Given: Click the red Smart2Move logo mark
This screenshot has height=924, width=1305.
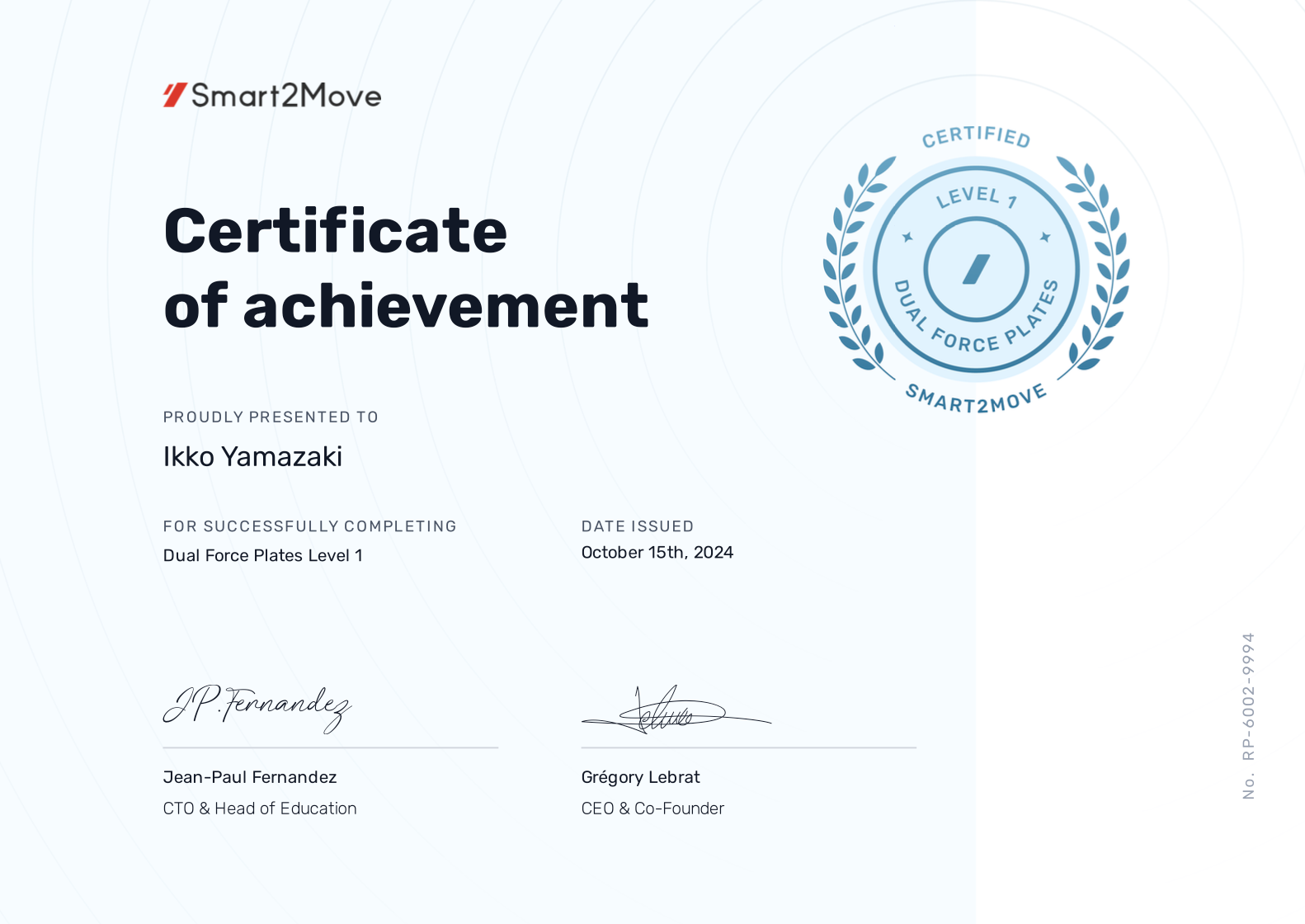Looking at the screenshot, I should pos(174,96).
